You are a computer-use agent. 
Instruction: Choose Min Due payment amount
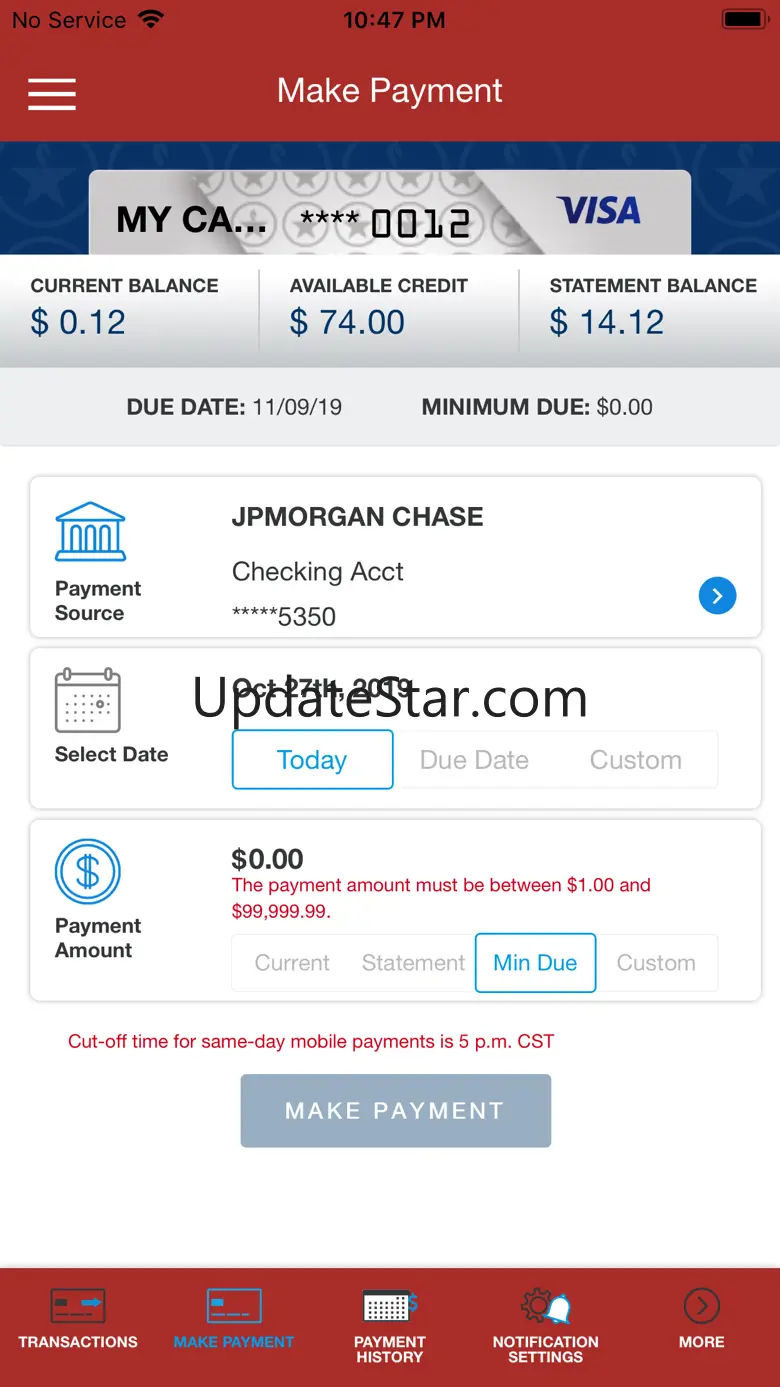point(535,963)
